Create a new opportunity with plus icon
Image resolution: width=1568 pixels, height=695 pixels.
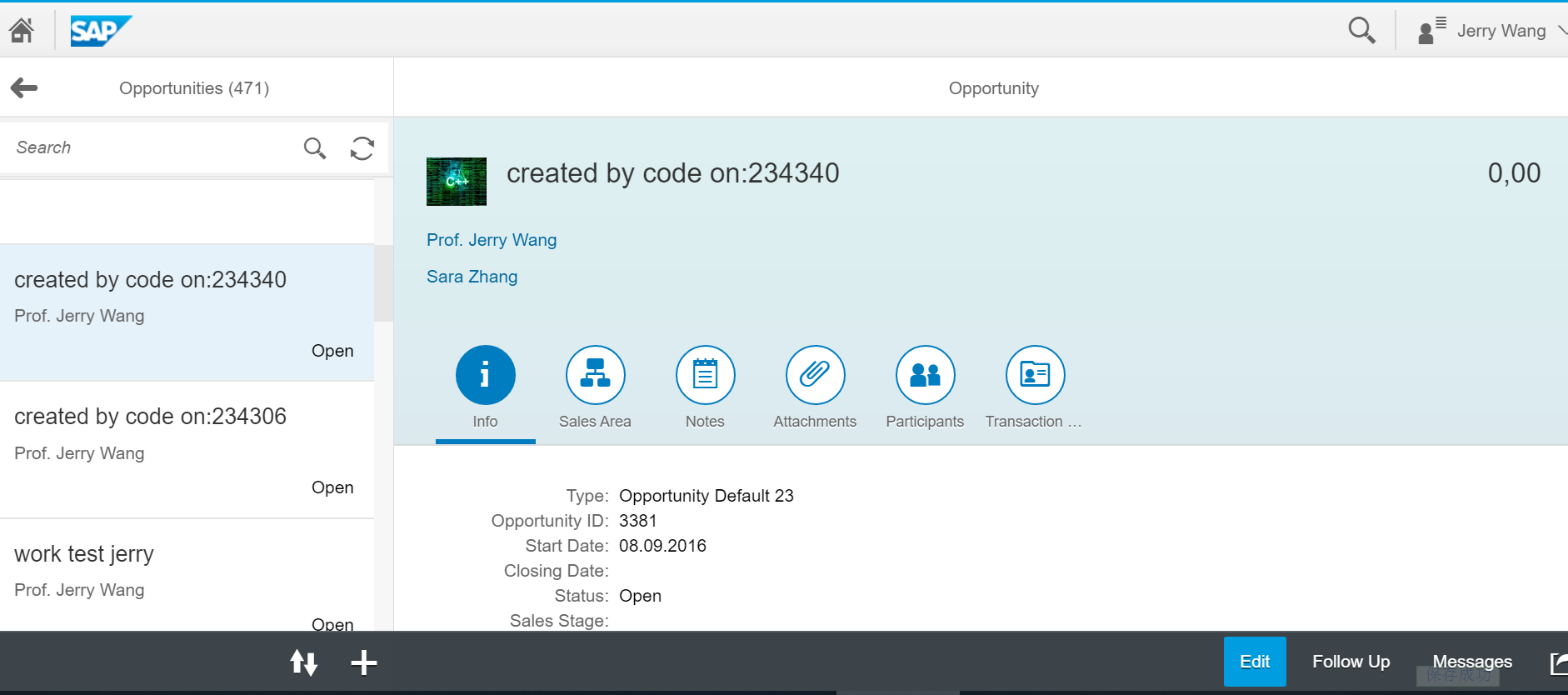(x=363, y=662)
